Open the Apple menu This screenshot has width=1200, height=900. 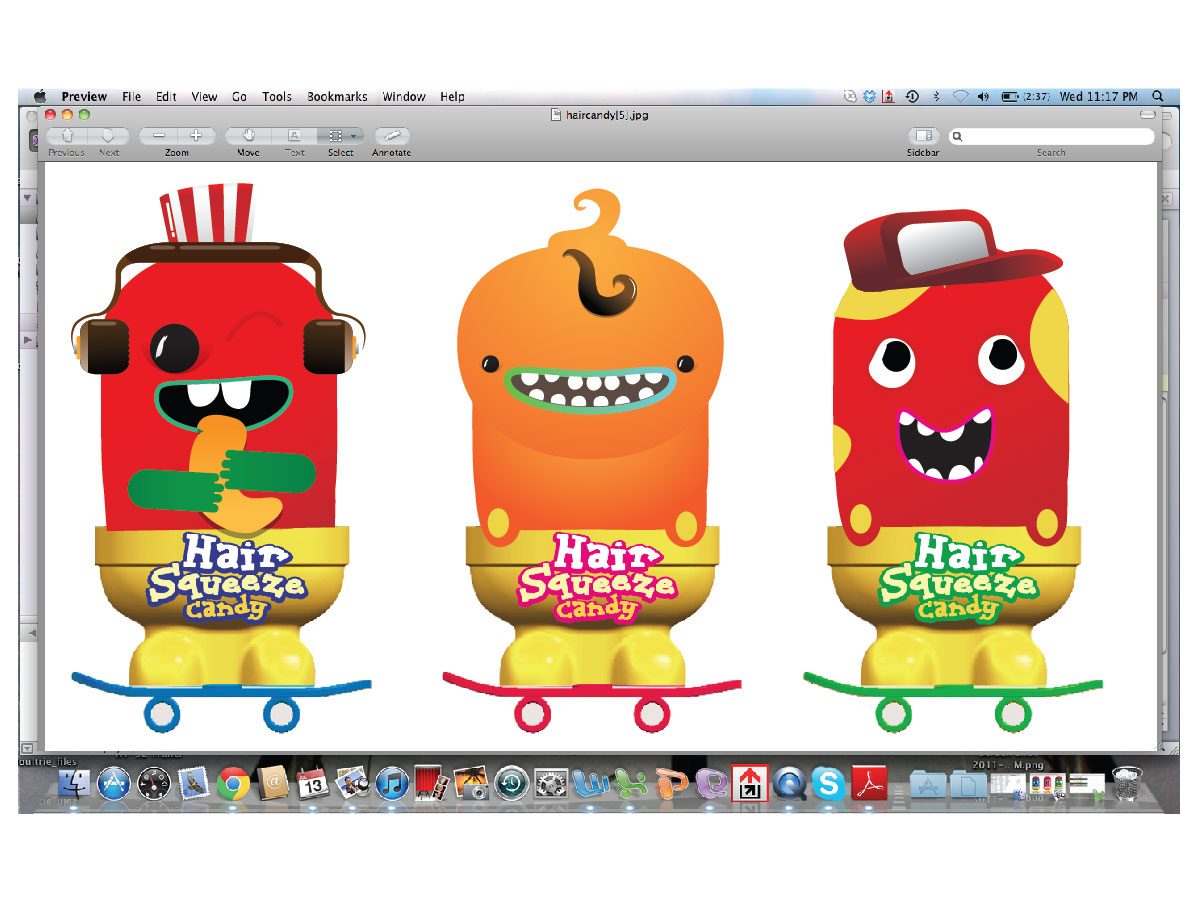(41, 97)
